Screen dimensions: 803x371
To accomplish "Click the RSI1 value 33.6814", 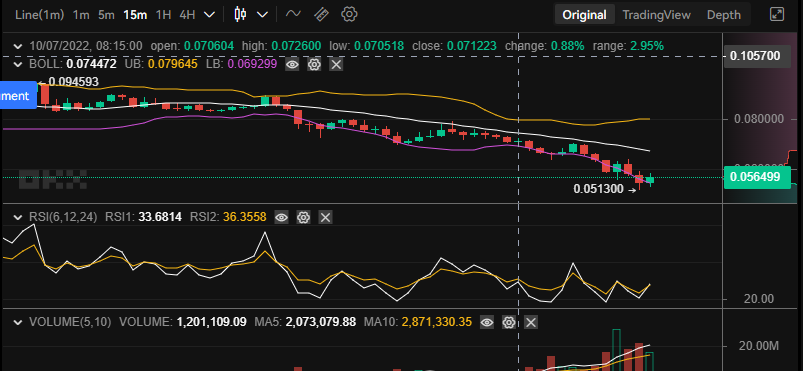I will coord(160,217).
